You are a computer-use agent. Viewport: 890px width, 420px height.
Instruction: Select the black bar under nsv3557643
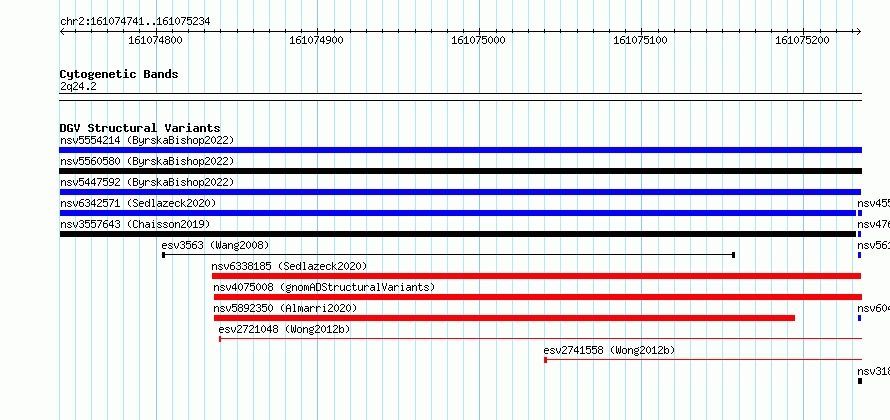[x=457, y=234]
